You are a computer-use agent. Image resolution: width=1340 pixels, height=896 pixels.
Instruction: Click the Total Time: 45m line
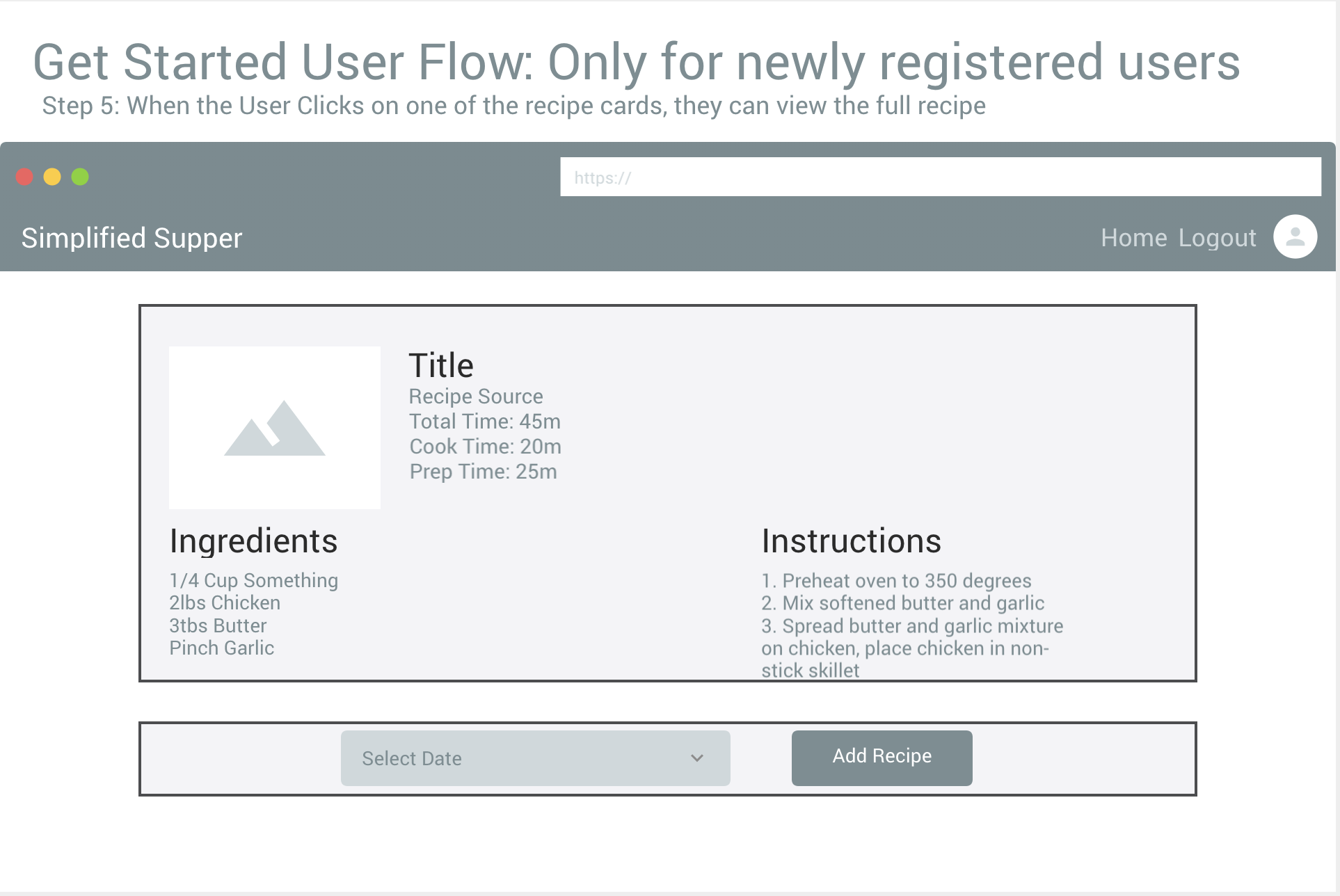[x=484, y=422]
